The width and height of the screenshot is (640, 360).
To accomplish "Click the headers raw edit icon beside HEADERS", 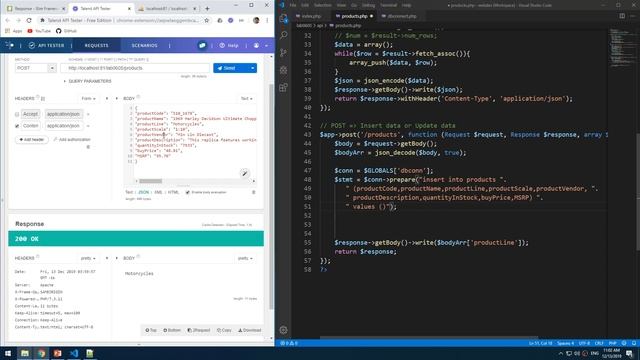I will pyautogui.click(x=43, y=98).
